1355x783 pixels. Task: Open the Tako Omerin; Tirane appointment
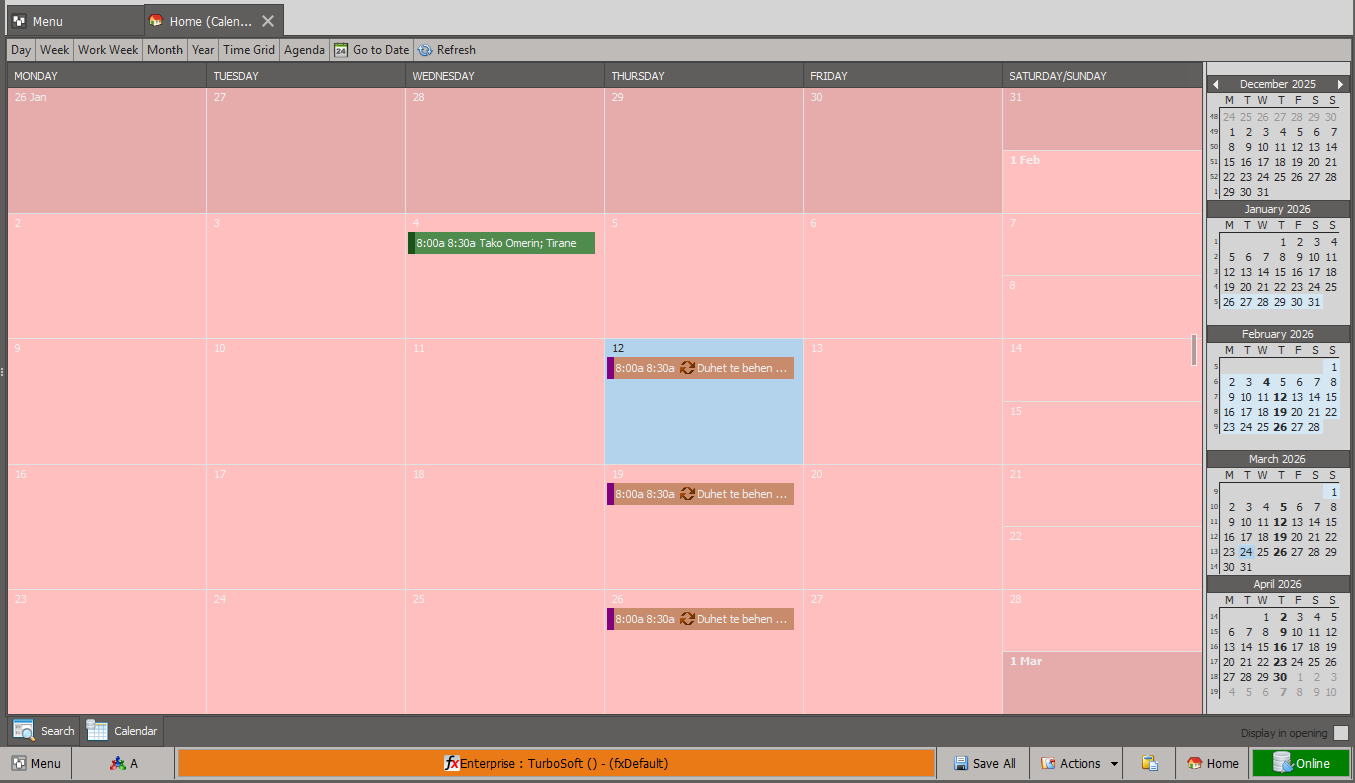point(502,243)
